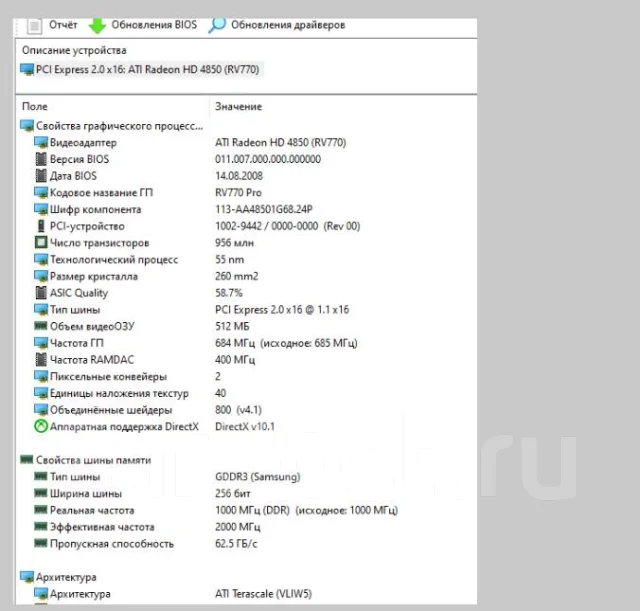640x611 pixels.
Task: Select value 011.007.000.000.000000
Action: (x=268, y=159)
